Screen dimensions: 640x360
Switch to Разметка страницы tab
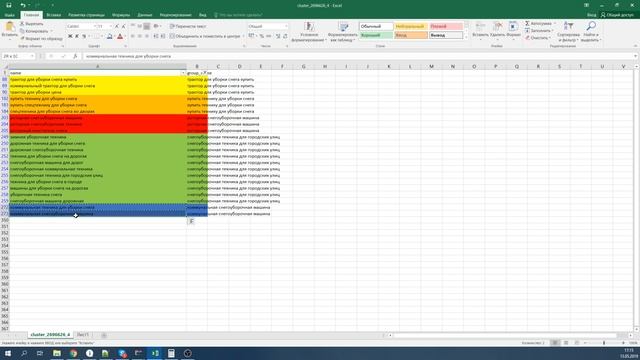coord(86,15)
